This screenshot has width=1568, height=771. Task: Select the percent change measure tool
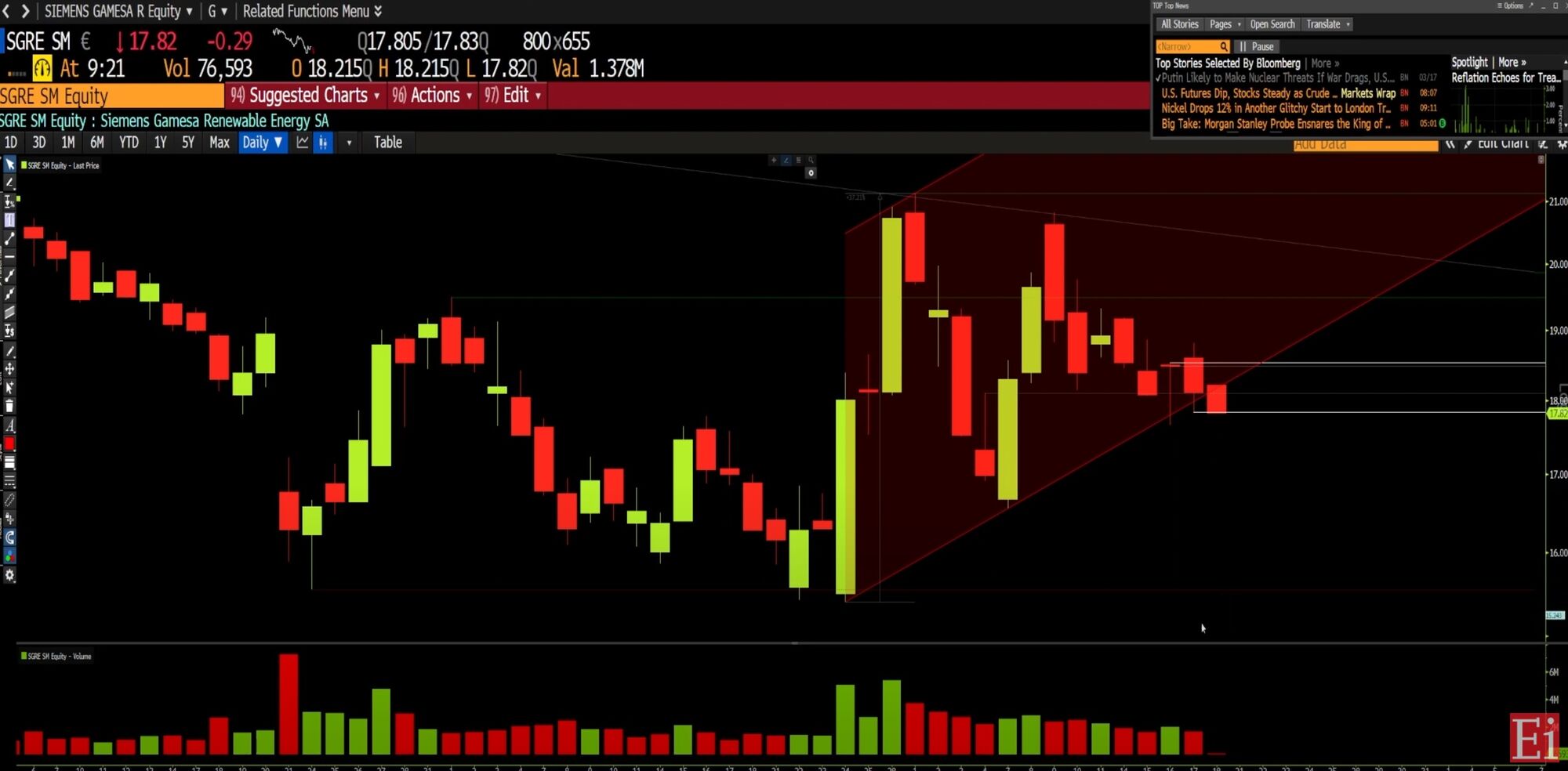(9, 201)
